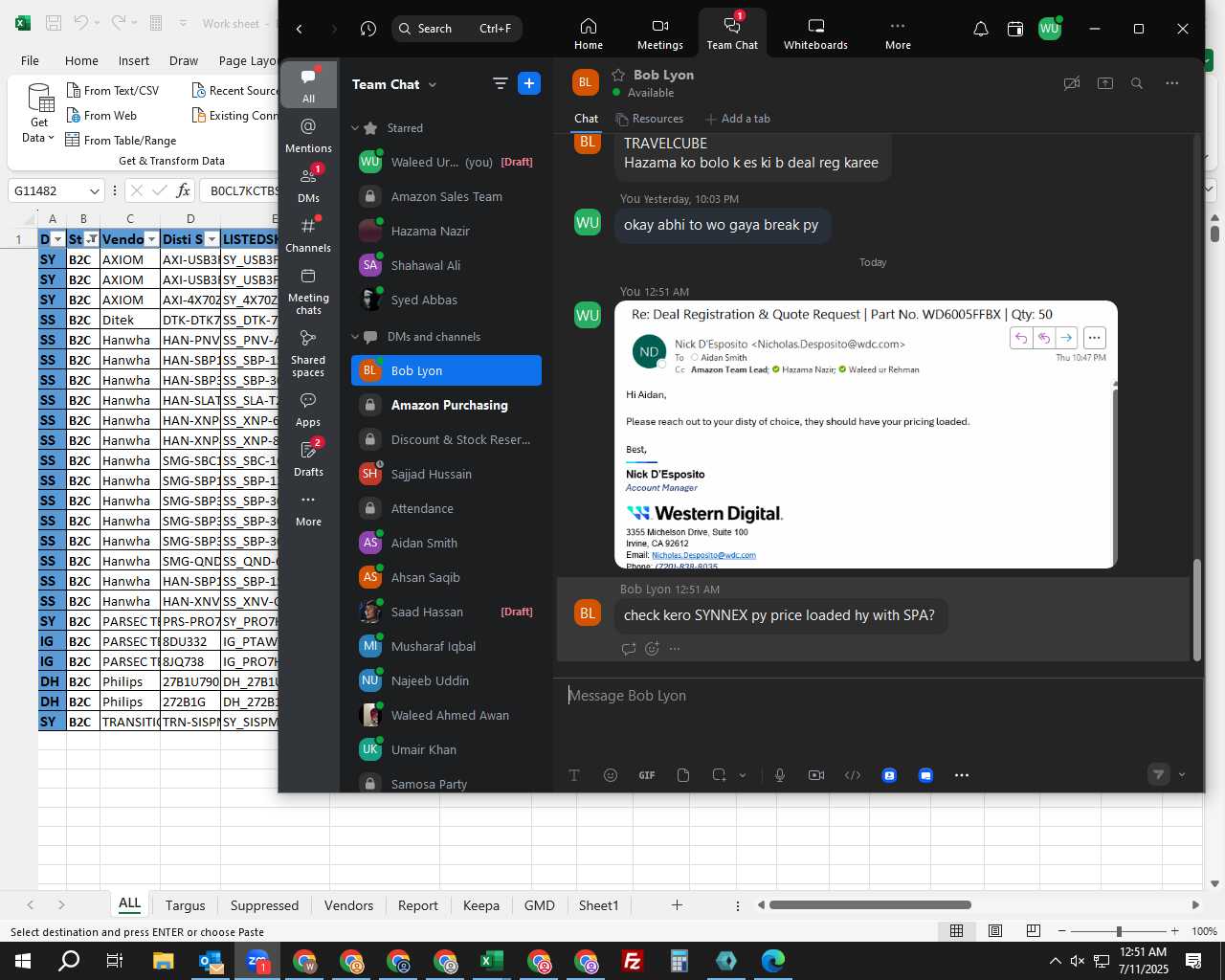Open DMs in the sidebar
Screen dimensions: 1225x980
coord(308,185)
